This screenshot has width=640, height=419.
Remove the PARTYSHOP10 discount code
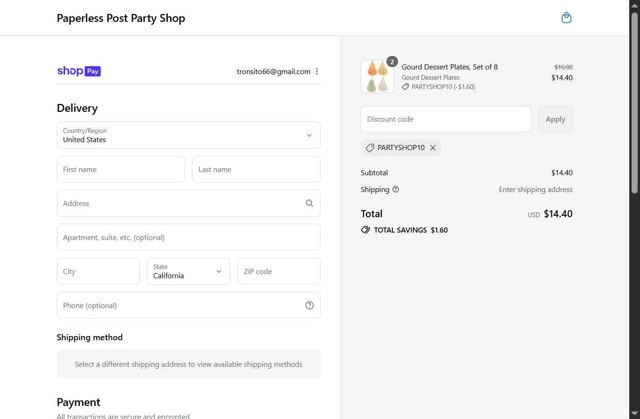pyautogui.click(x=433, y=147)
